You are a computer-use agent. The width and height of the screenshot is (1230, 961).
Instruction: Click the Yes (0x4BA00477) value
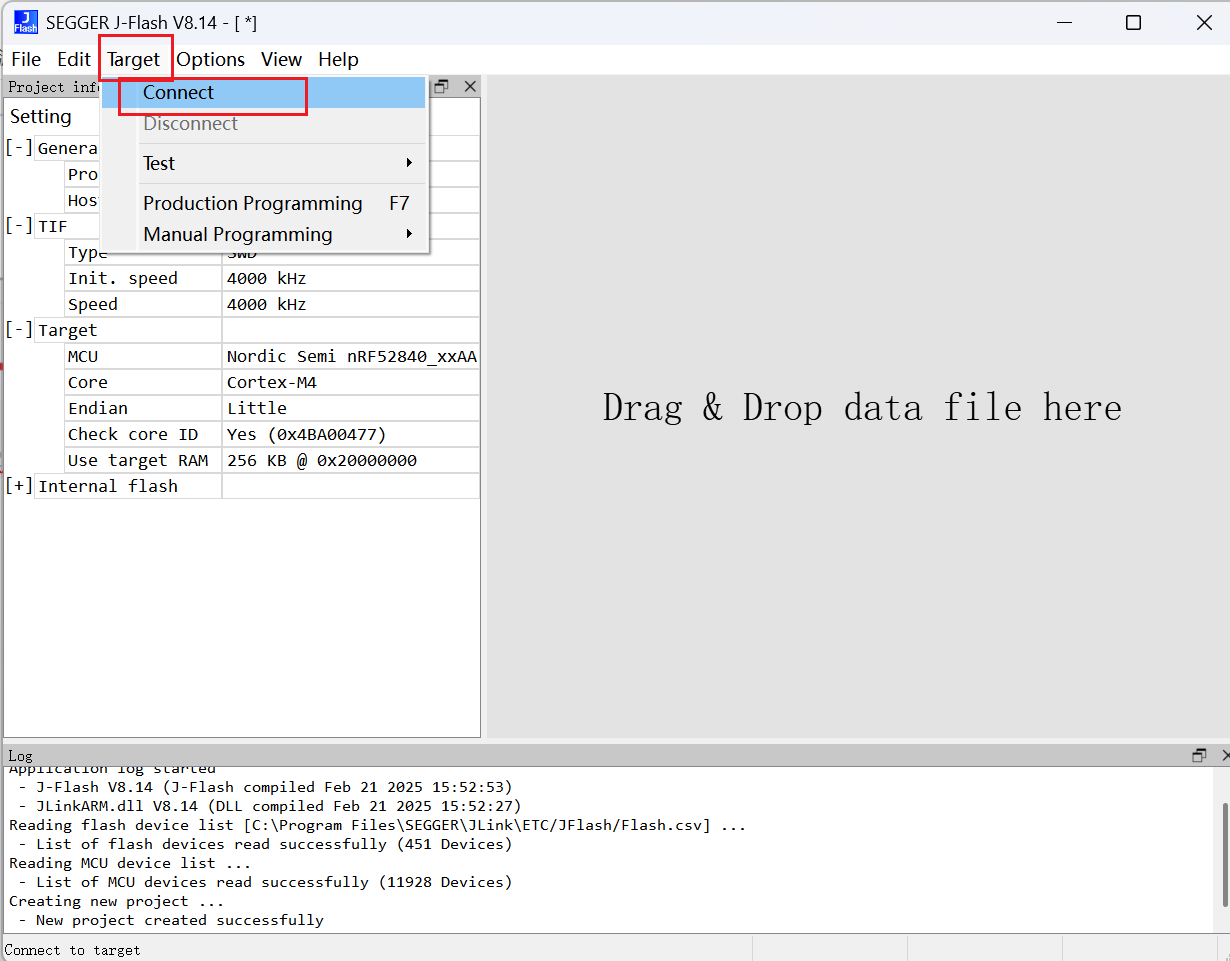307,434
